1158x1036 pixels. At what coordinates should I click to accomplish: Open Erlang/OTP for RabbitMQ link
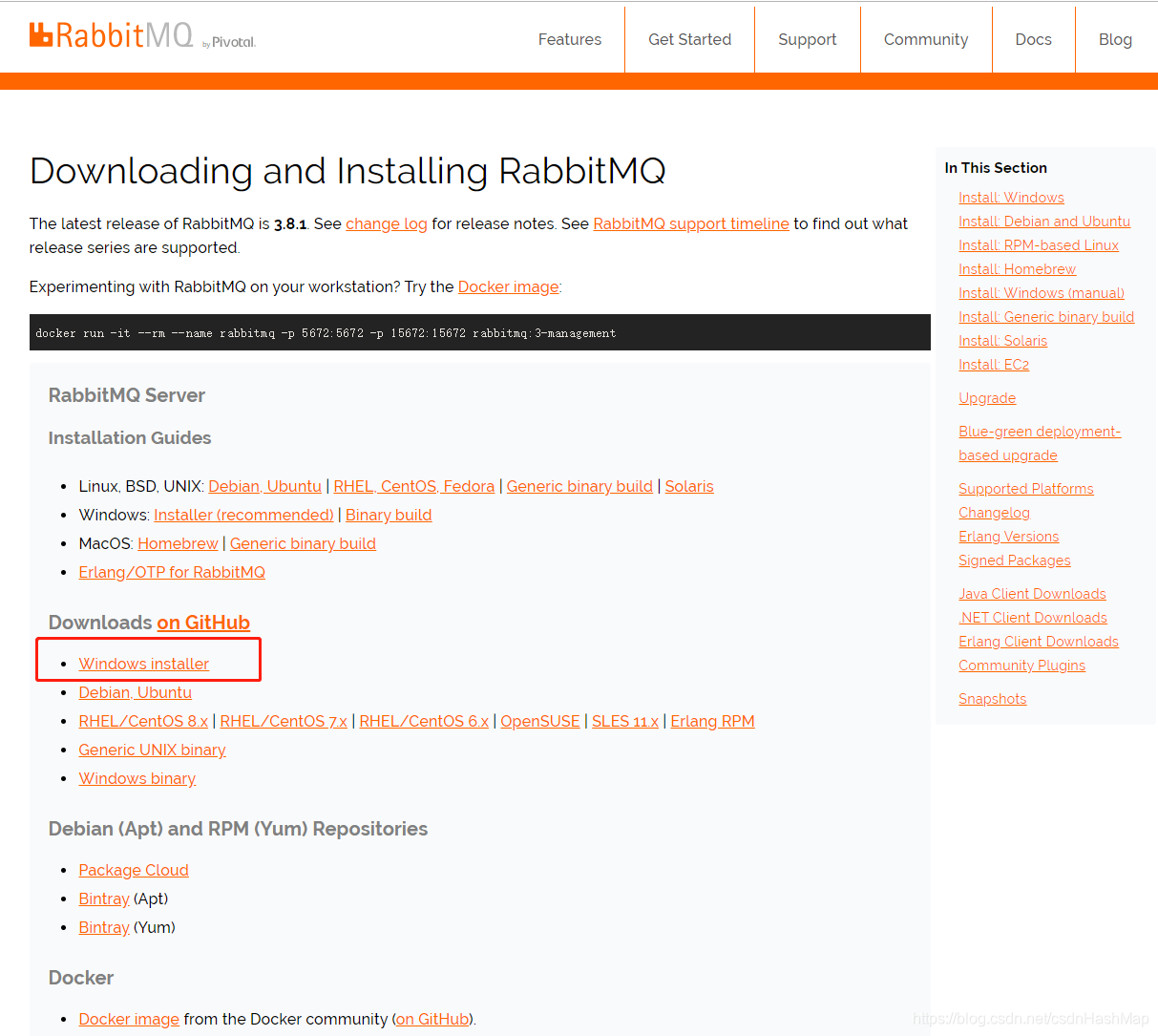coord(172,572)
